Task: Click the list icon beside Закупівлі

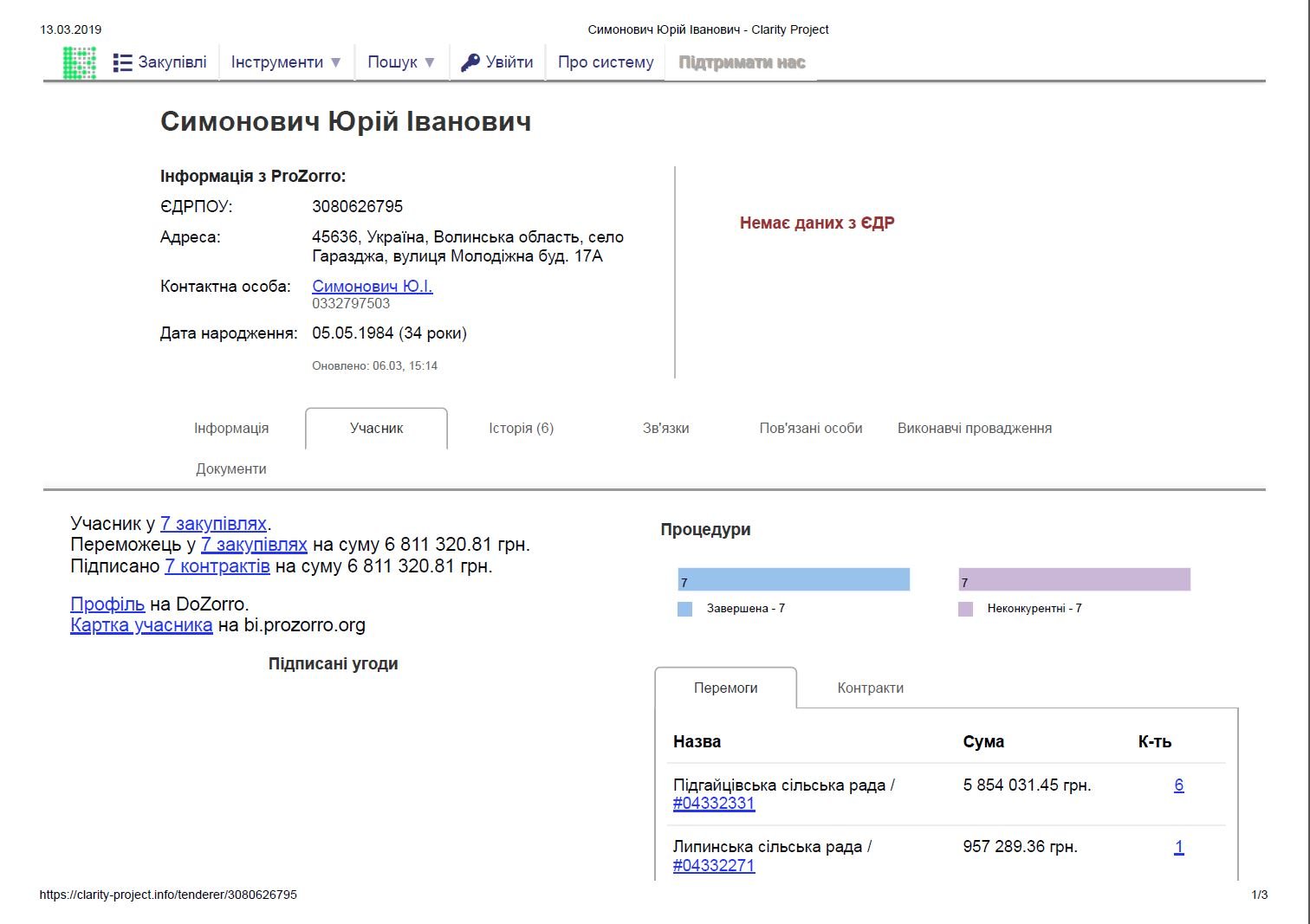Action: 122,63
